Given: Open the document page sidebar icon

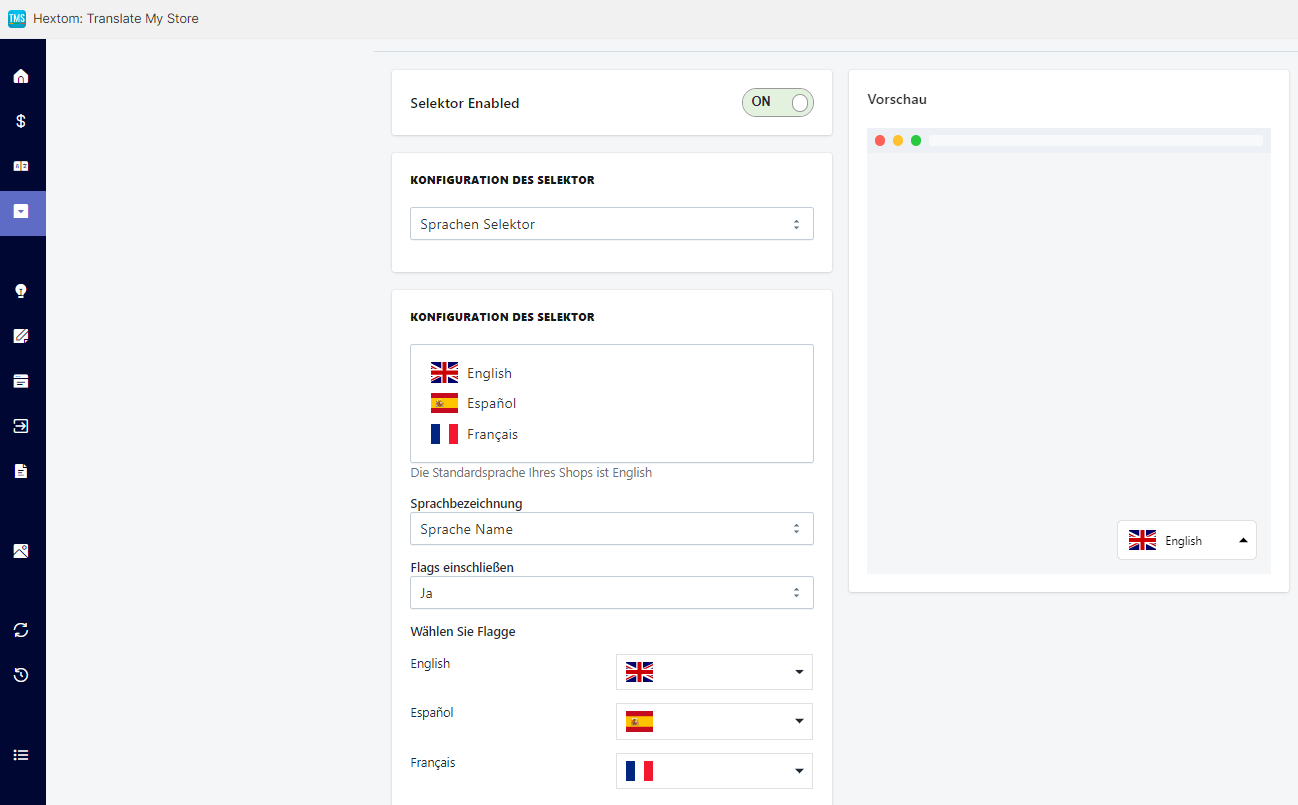Looking at the screenshot, I should 21,471.
